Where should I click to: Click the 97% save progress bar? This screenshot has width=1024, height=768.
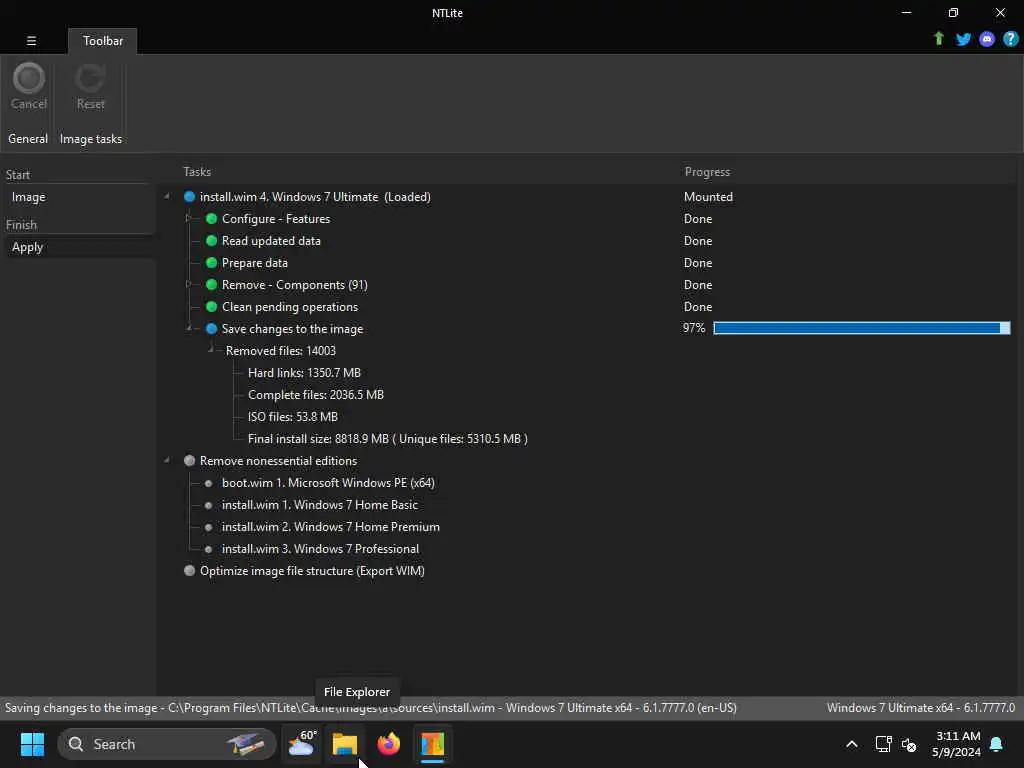(x=861, y=328)
